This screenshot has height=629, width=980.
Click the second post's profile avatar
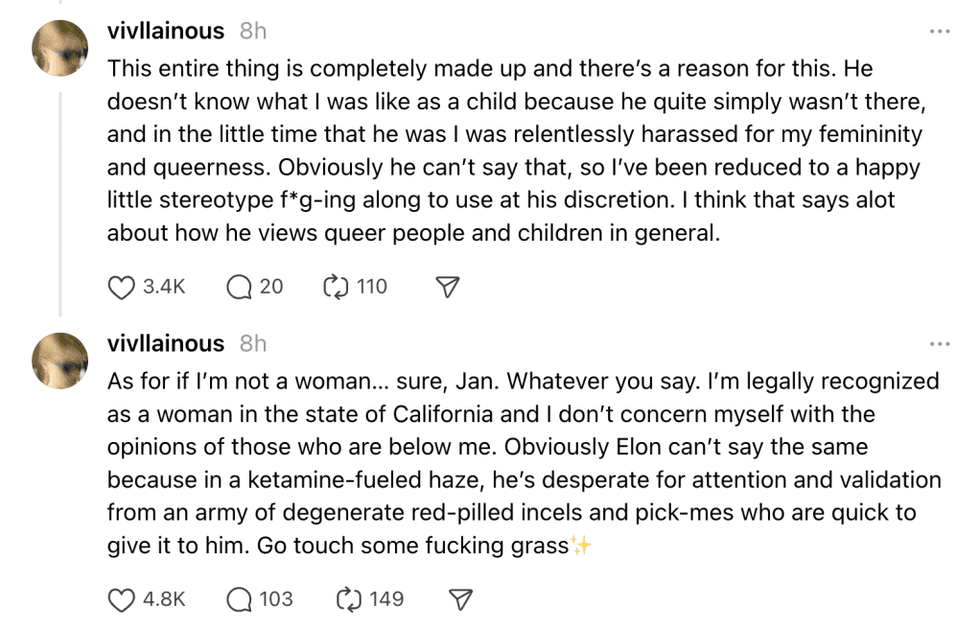tap(60, 360)
